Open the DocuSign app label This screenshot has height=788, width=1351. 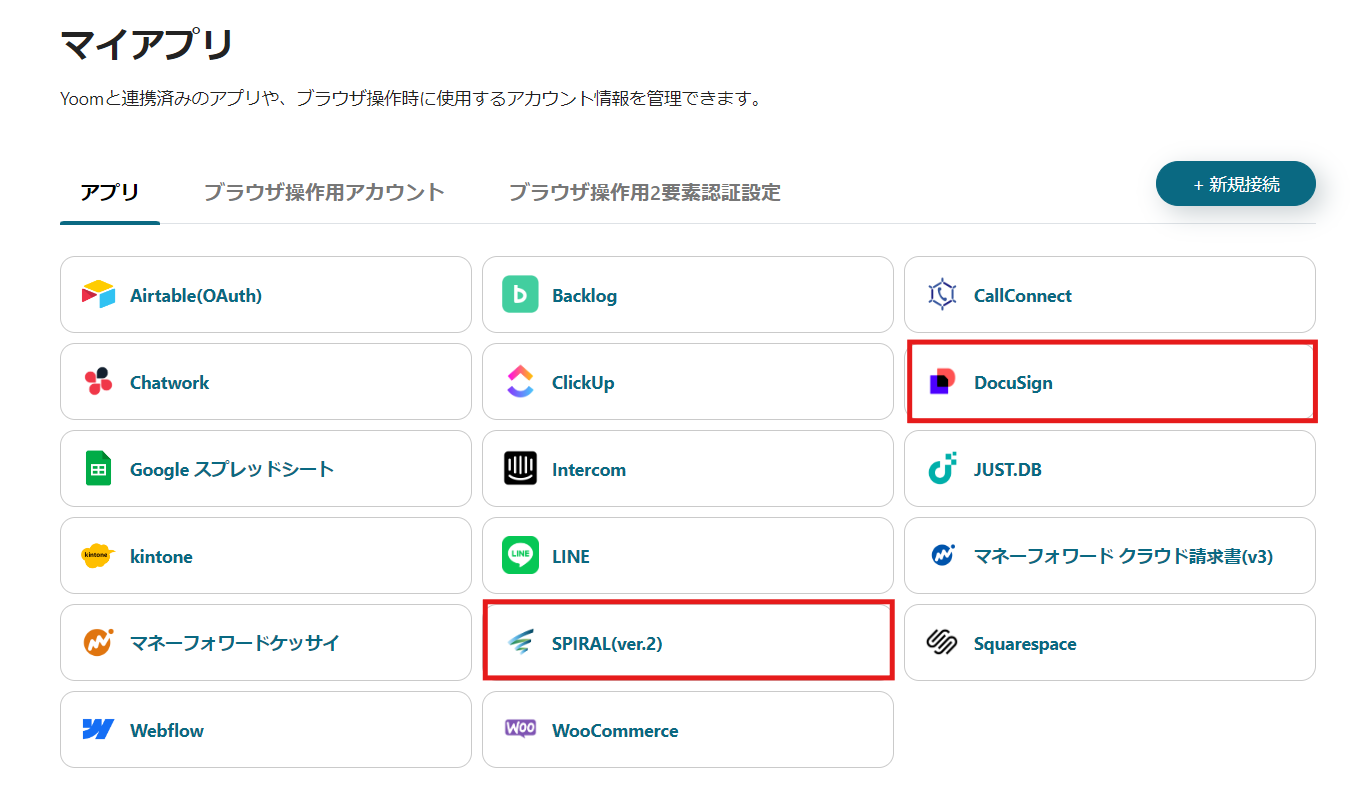tap(1013, 383)
